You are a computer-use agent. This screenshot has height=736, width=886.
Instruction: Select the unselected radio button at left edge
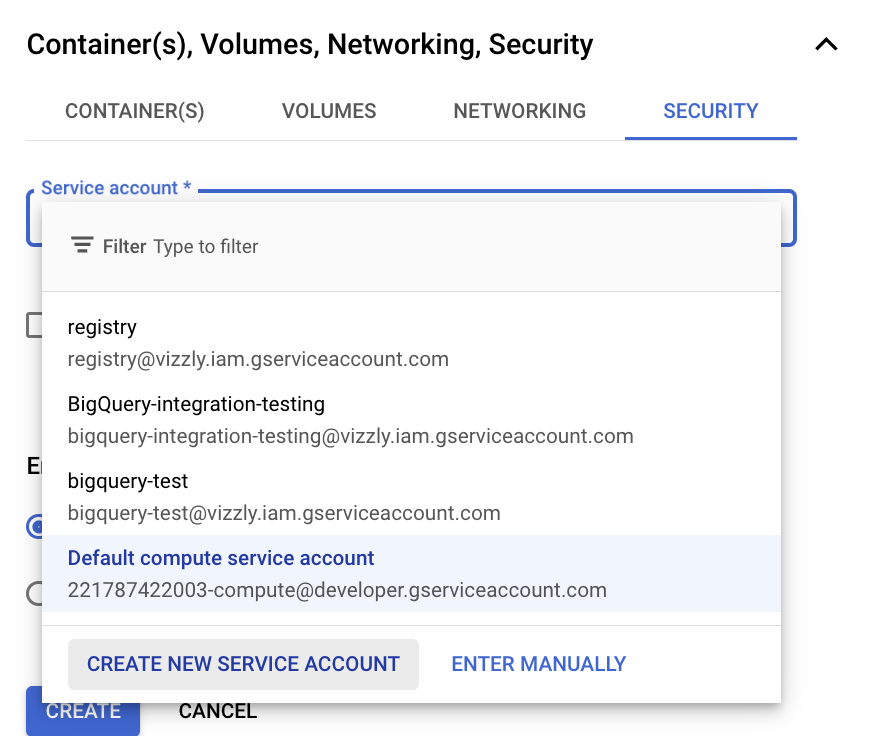34,593
